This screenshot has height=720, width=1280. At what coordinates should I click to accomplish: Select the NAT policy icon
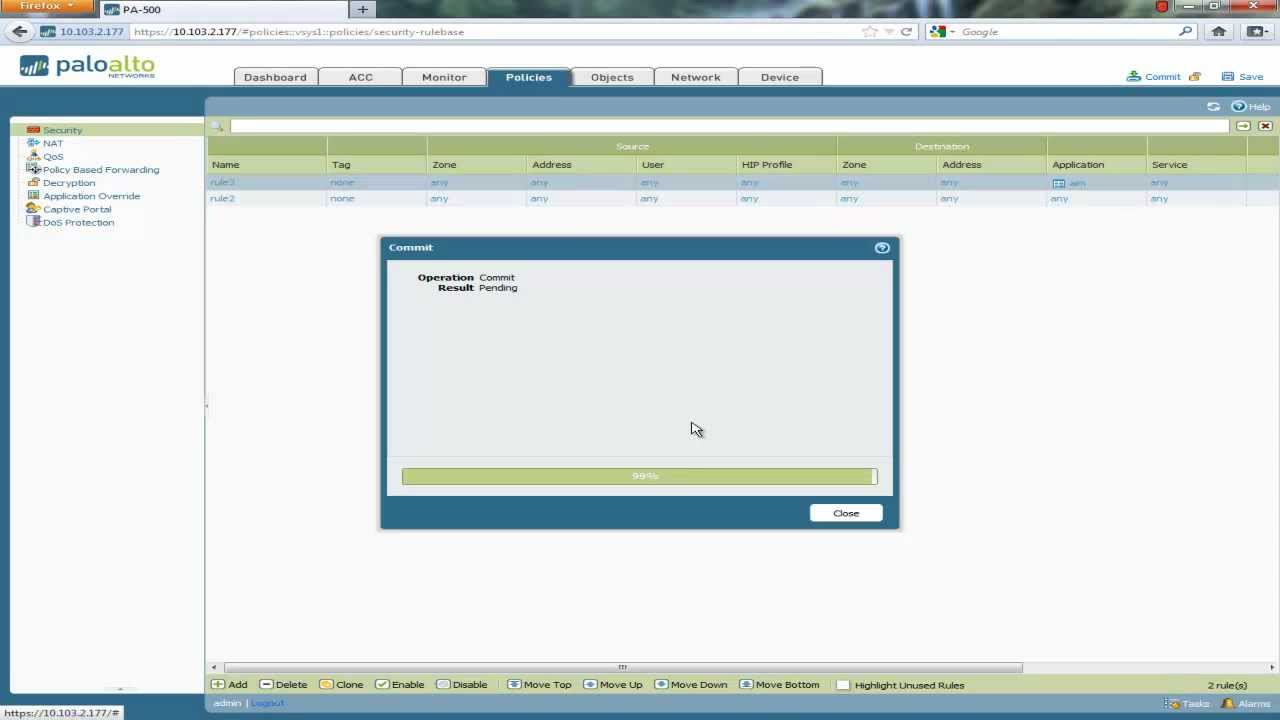(33, 143)
